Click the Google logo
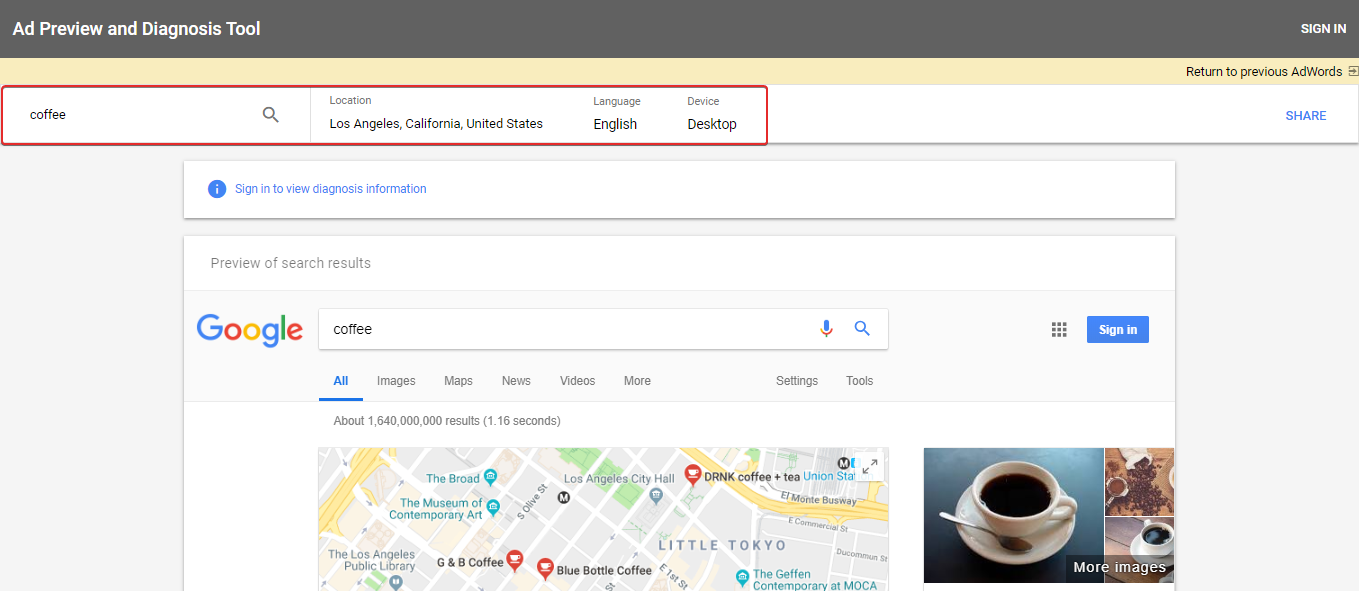Viewport: 1359px width, 591px height. (x=249, y=329)
